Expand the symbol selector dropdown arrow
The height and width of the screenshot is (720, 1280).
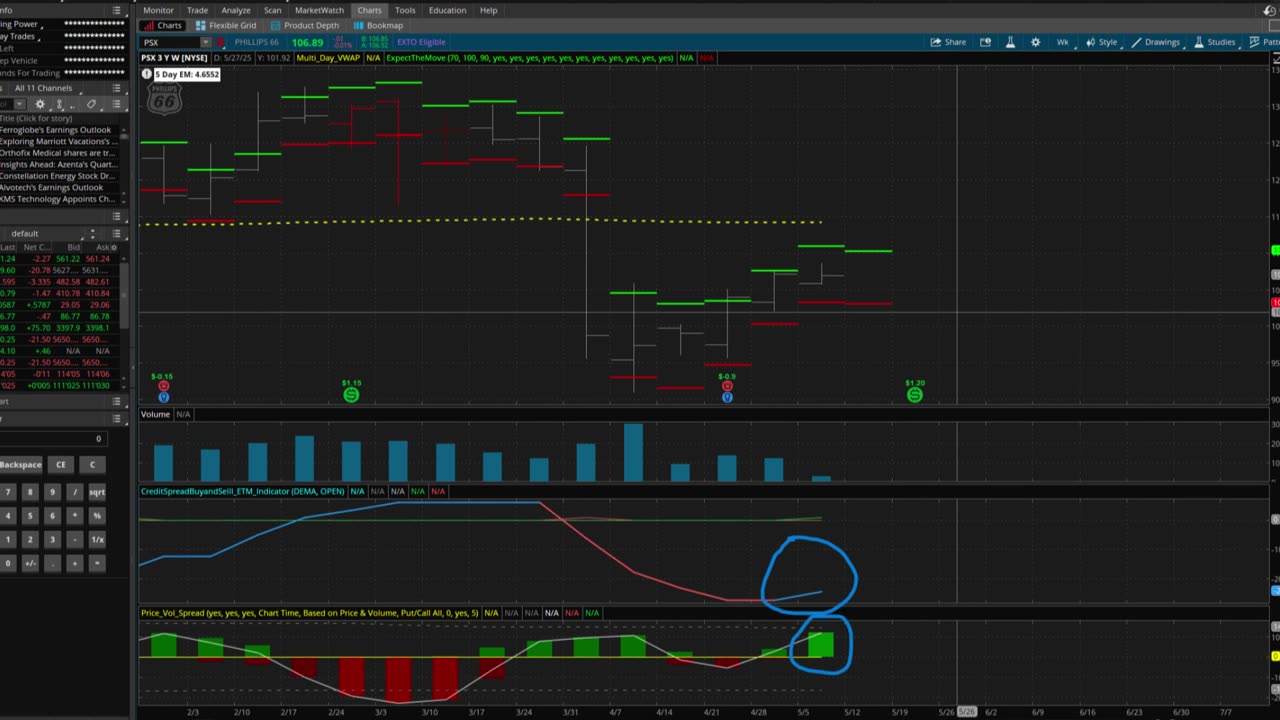[205, 42]
